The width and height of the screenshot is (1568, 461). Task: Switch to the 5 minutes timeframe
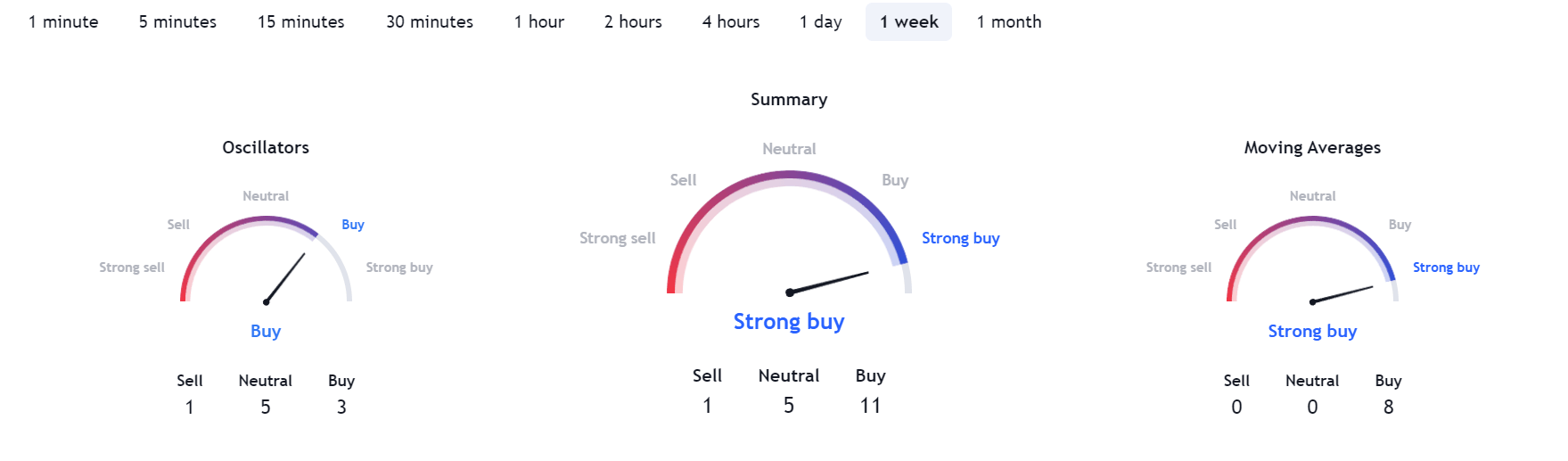coord(177,22)
